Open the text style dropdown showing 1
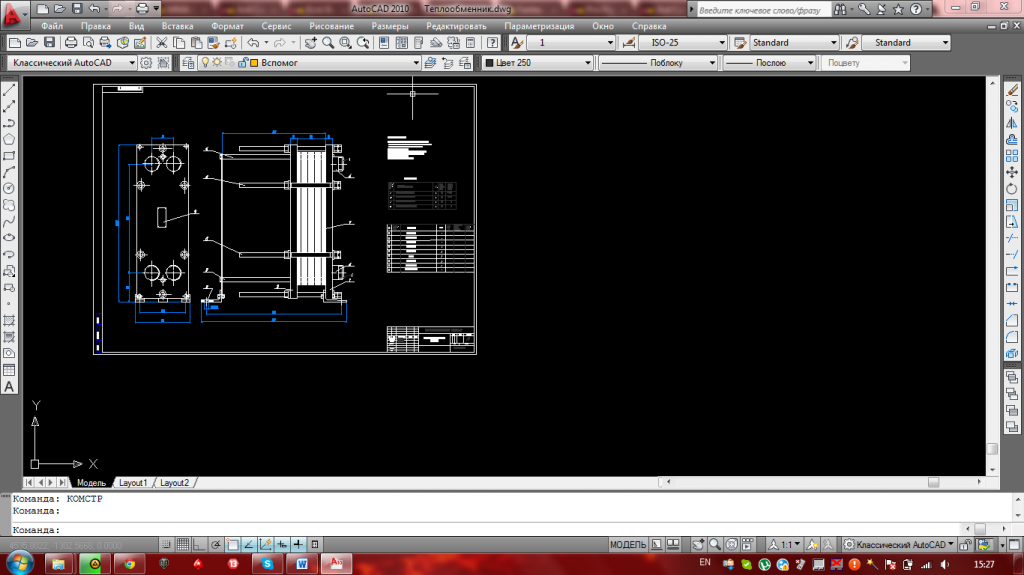The height and width of the screenshot is (575, 1024). [571, 43]
